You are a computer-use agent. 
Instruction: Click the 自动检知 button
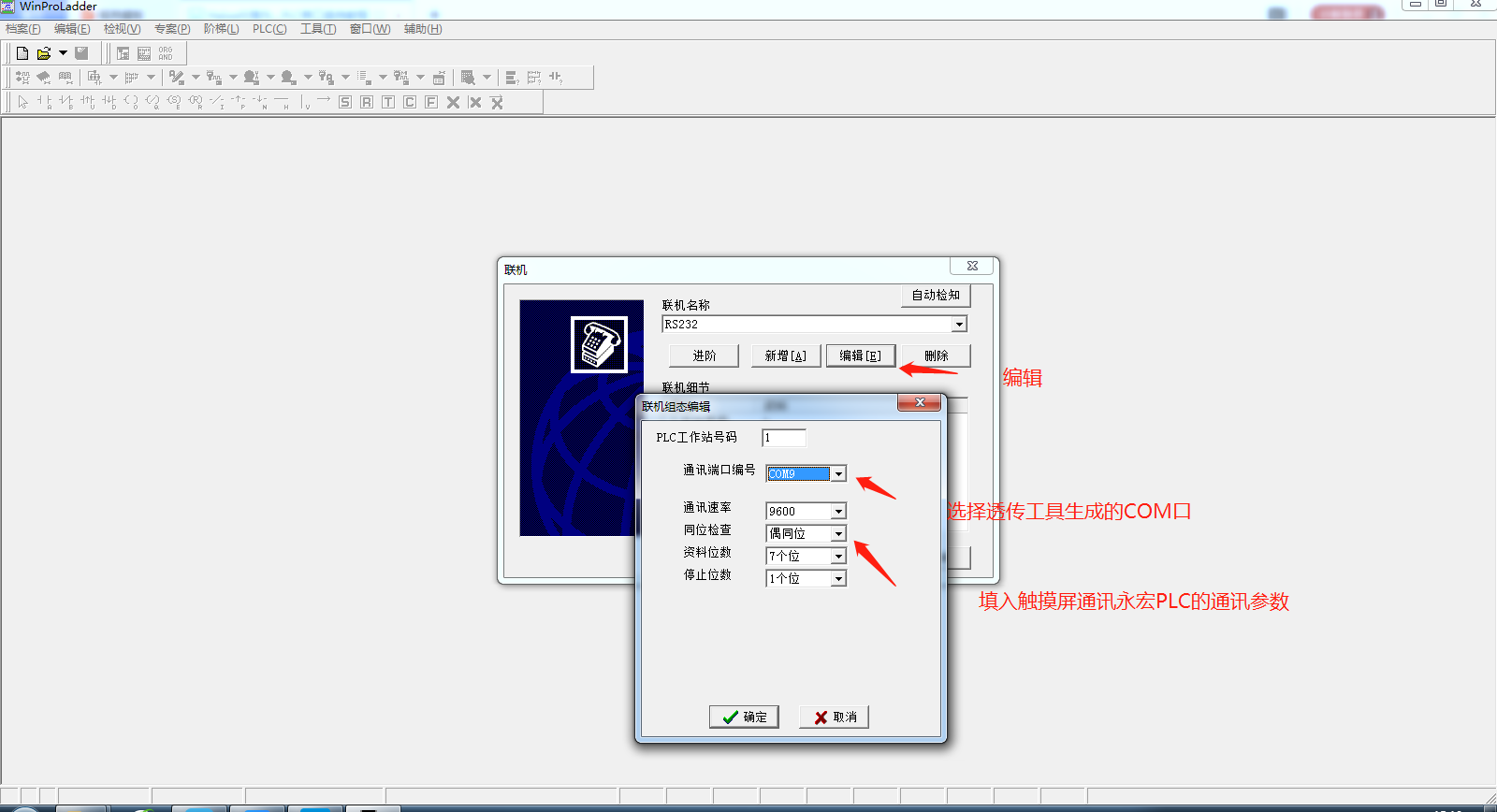click(x=936, y=296)
